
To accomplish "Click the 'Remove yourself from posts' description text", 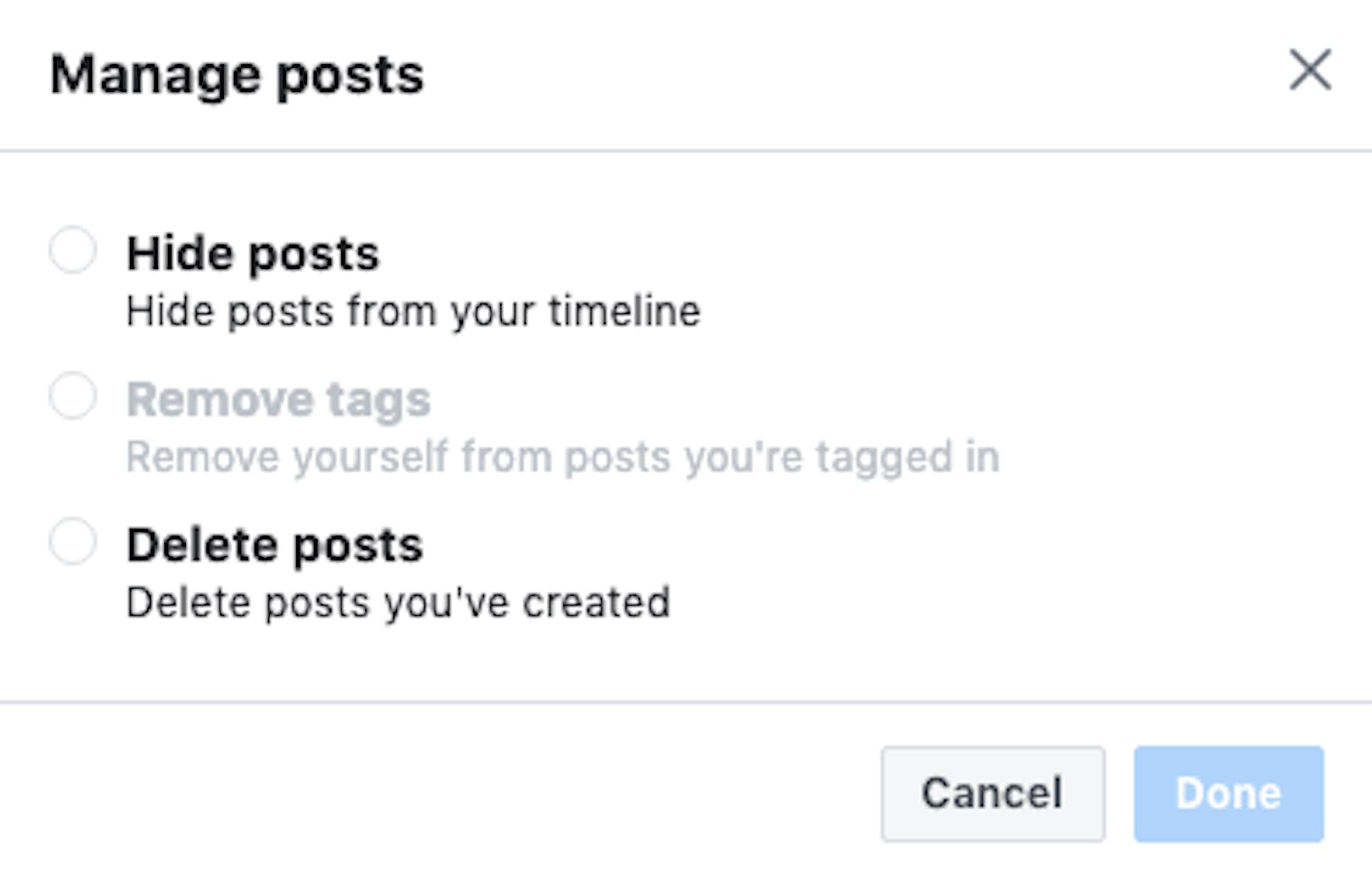I will pos(564,456).
